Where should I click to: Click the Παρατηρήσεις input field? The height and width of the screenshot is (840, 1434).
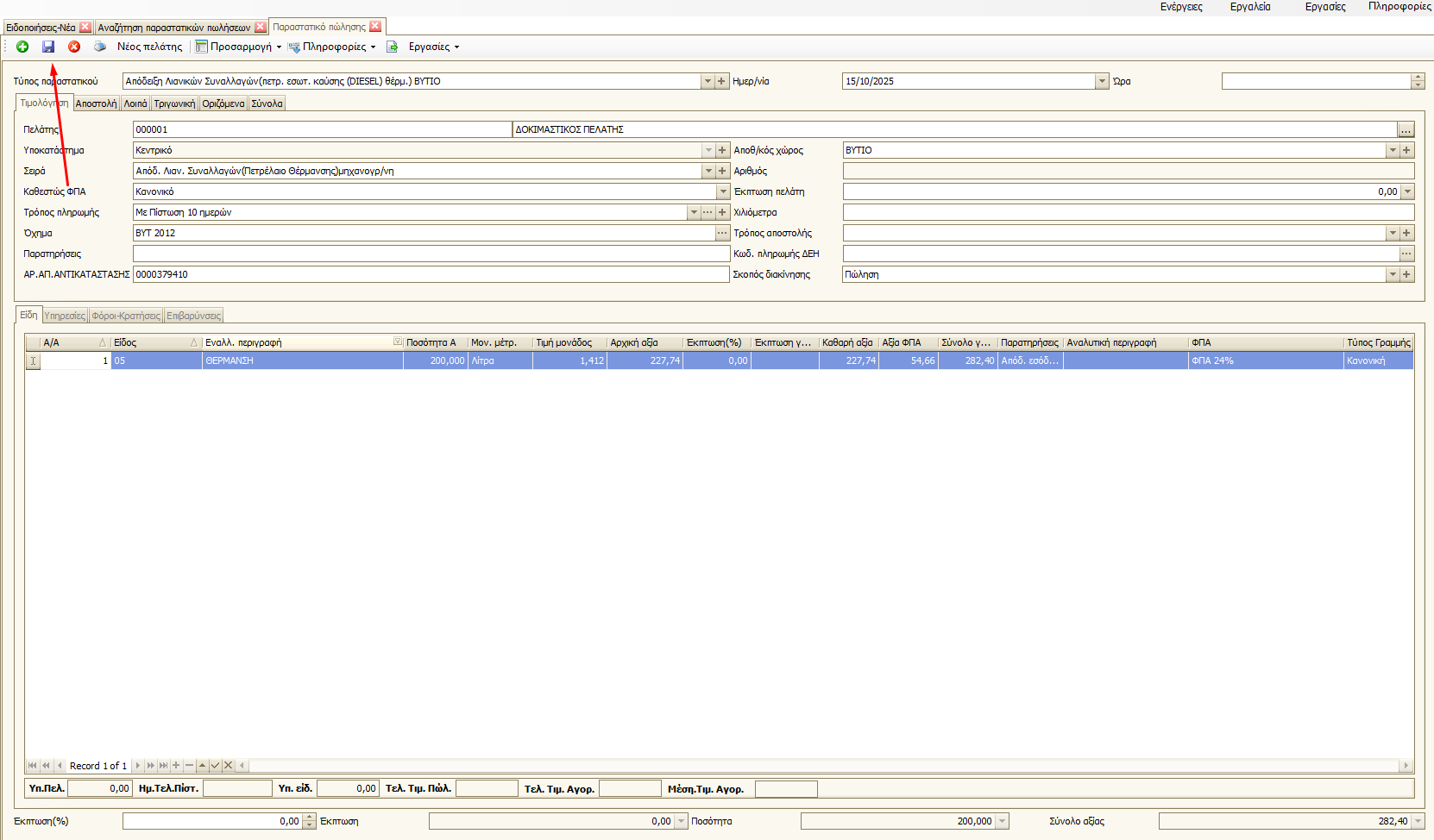coord(431,254)
